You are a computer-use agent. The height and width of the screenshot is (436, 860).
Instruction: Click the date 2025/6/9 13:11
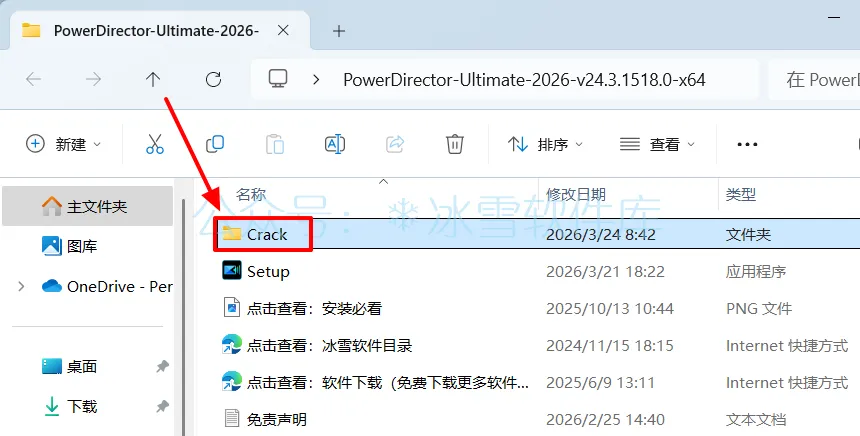600,382
